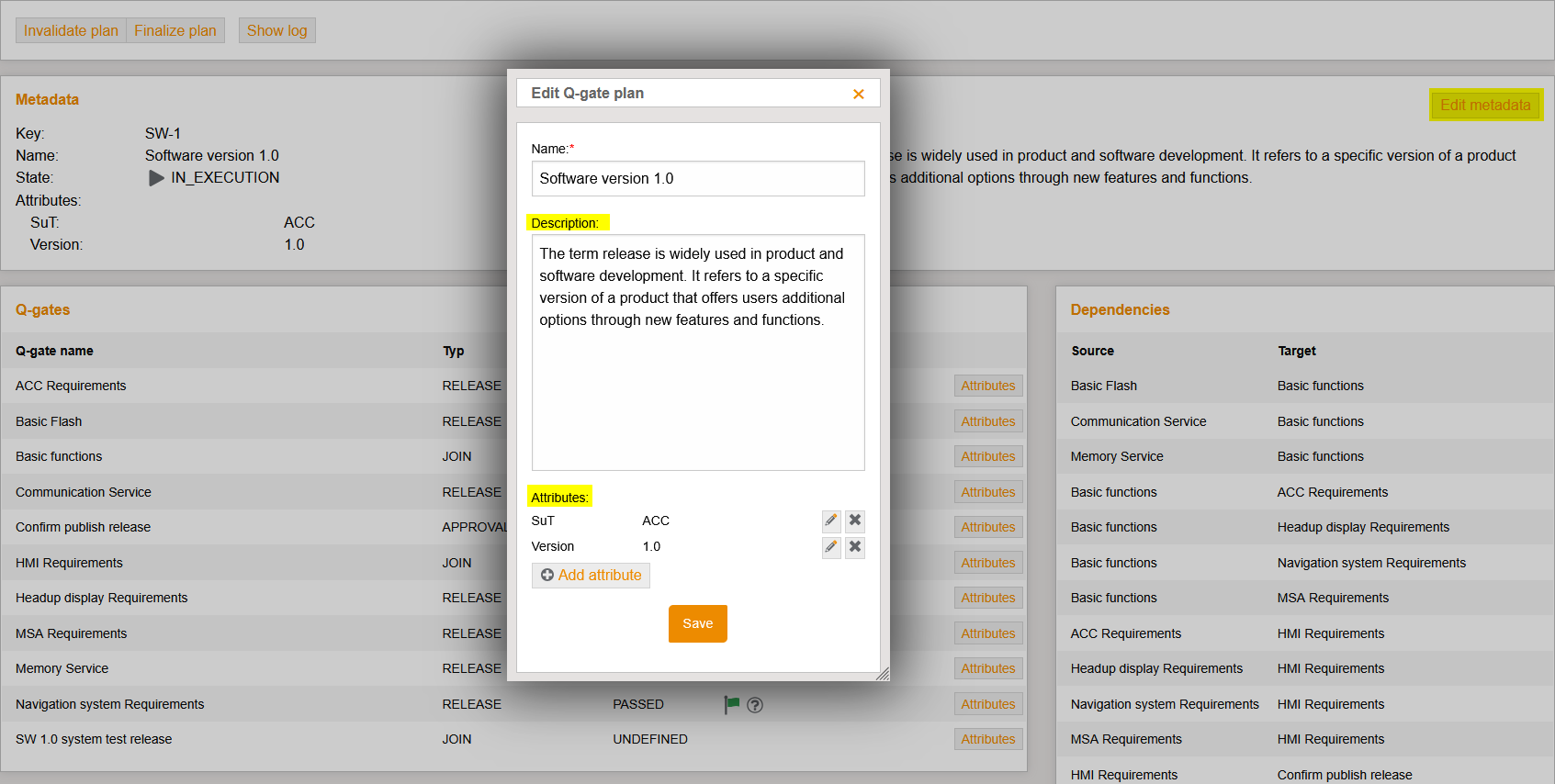
Task: Select 'Communication Service' Q-gate name
Action: coord(84,492)
